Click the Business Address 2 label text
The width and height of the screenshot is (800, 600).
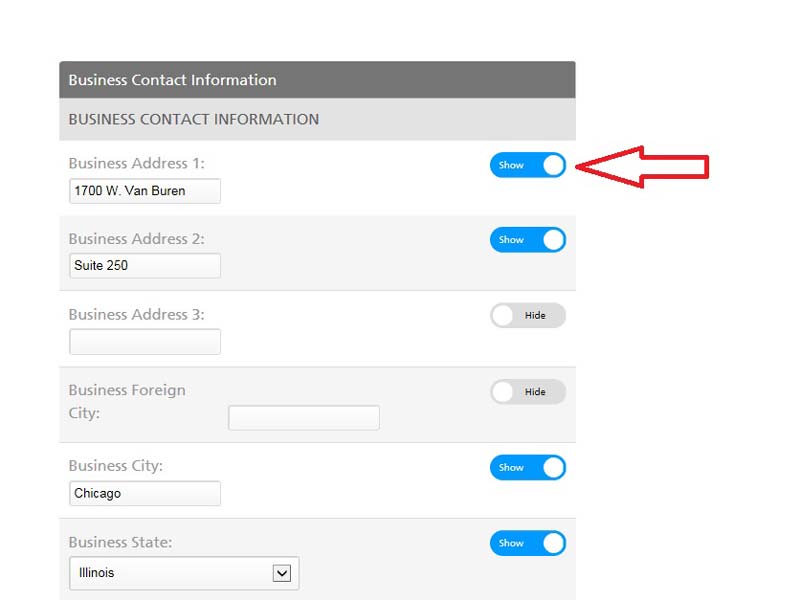click(x=136, y=239)
